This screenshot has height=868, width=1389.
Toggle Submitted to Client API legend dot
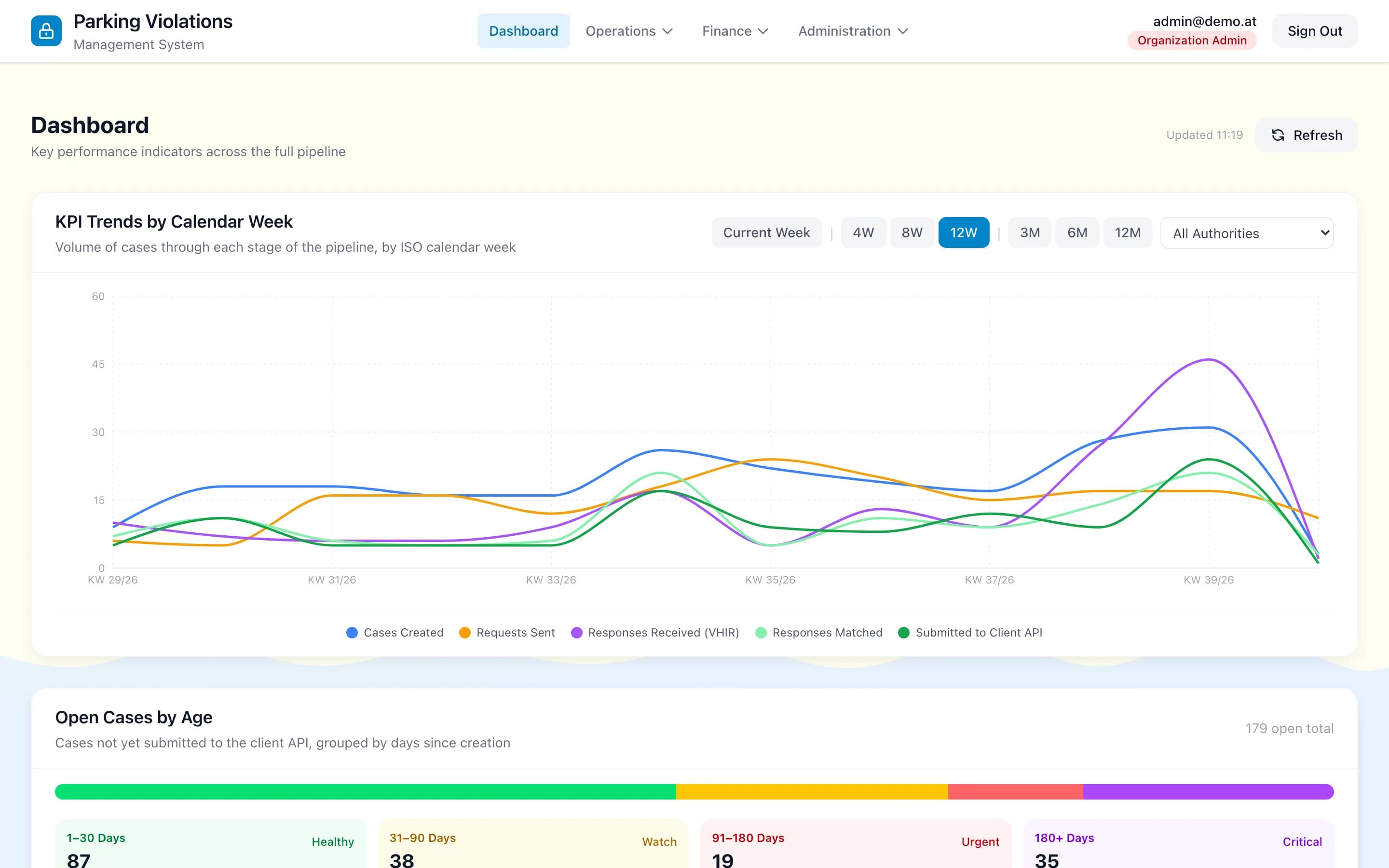coord(904,633)
